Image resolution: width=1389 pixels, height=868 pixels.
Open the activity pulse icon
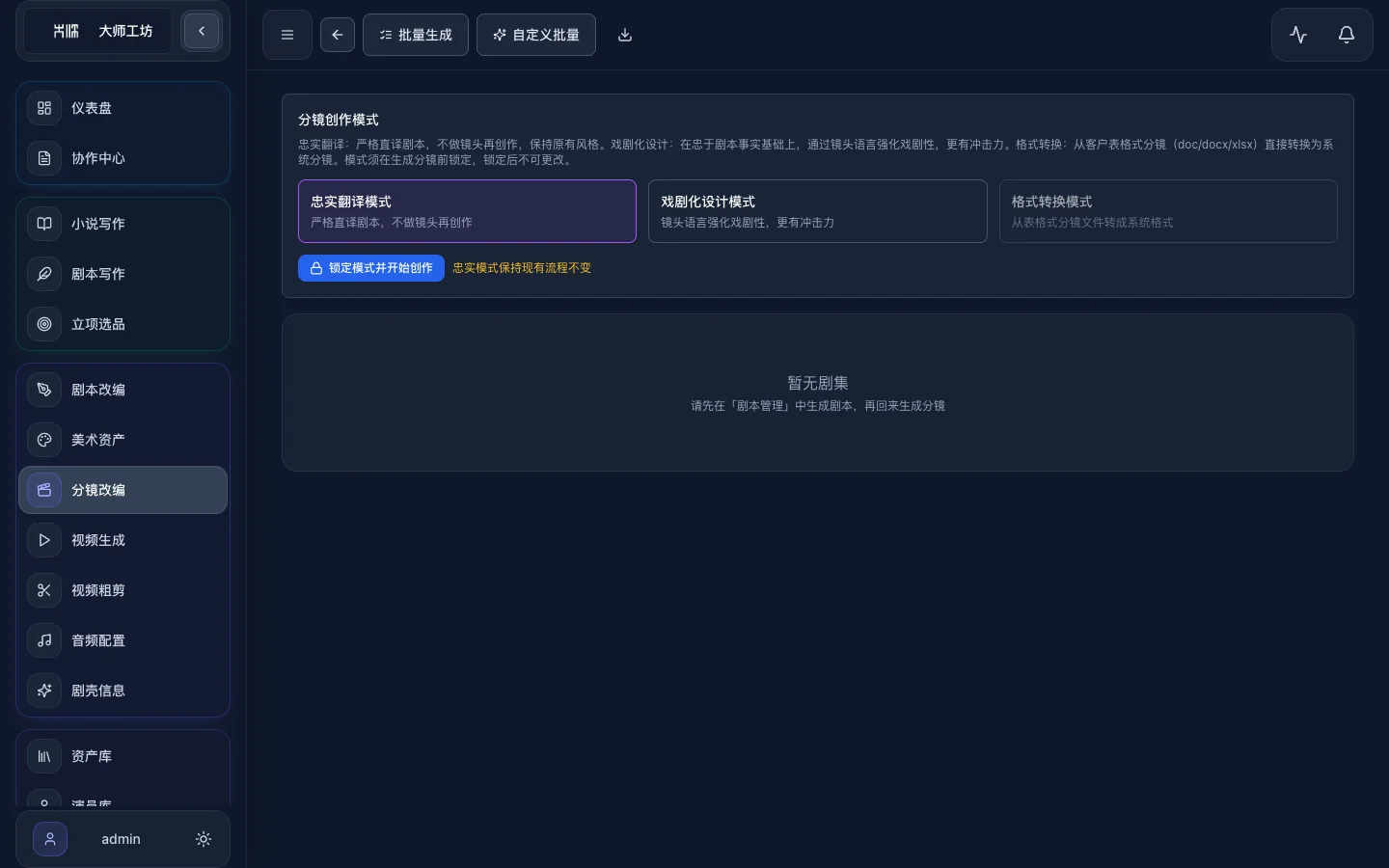tap(1298, 35)
